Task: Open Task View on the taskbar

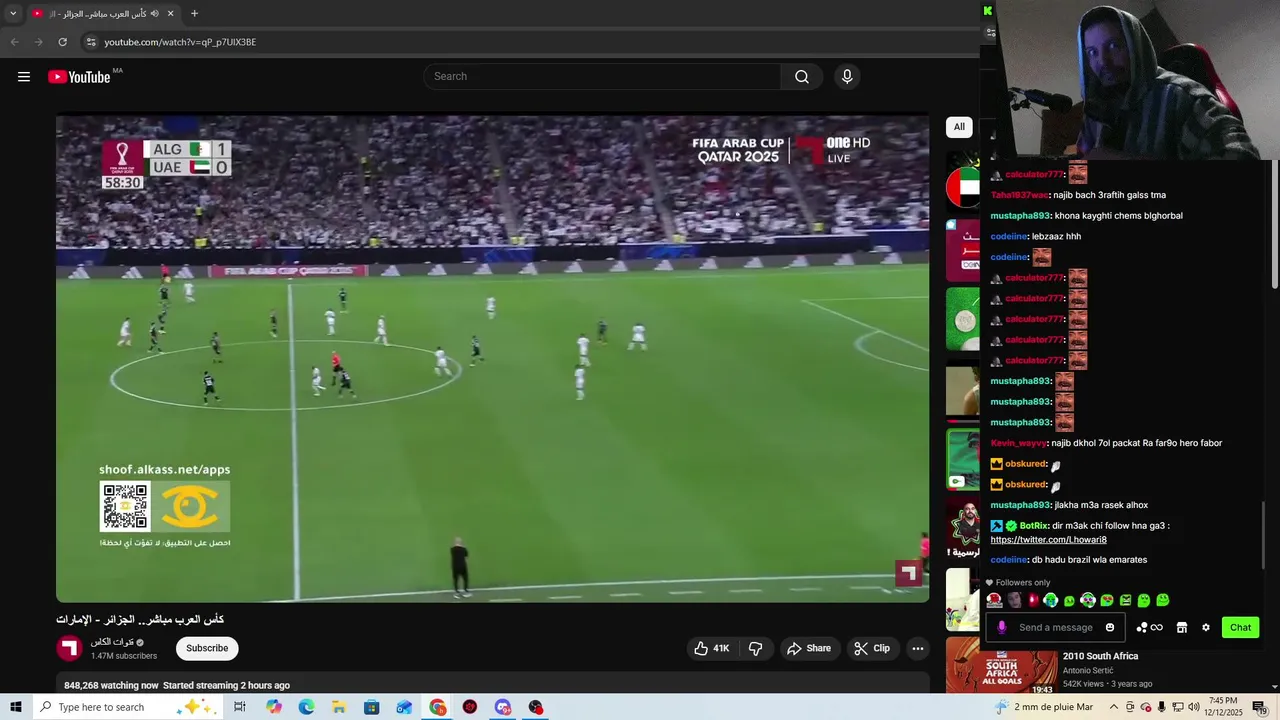Action: [x=240, y=707]
